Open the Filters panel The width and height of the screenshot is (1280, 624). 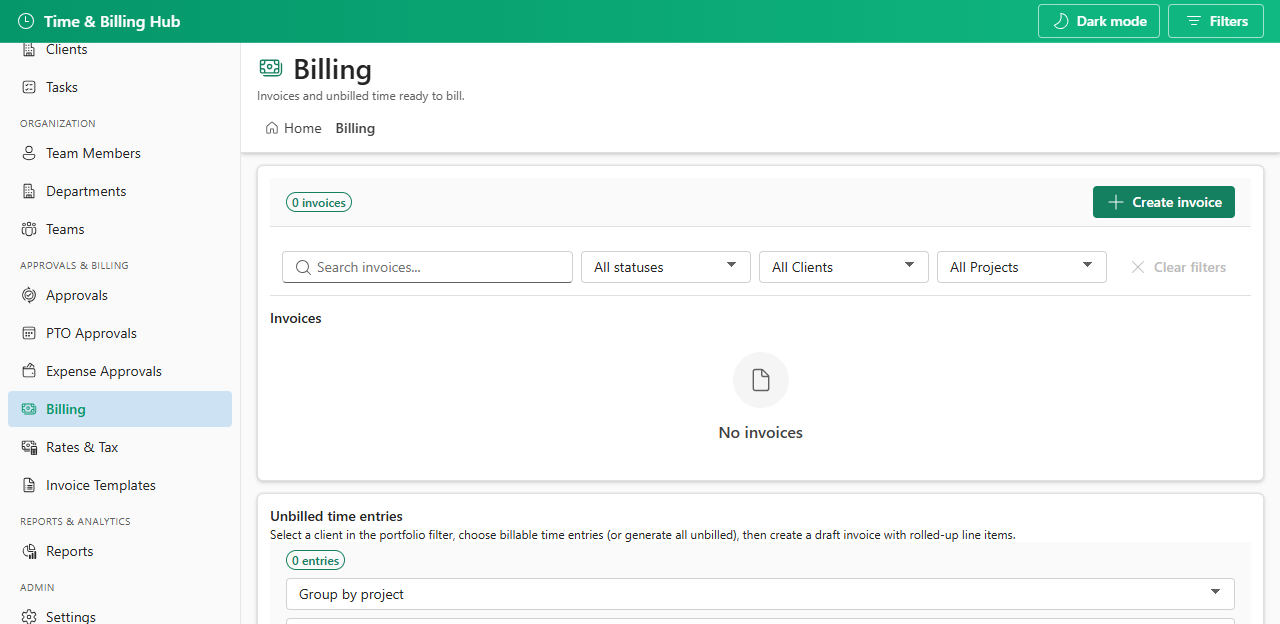pos(1216,21)
